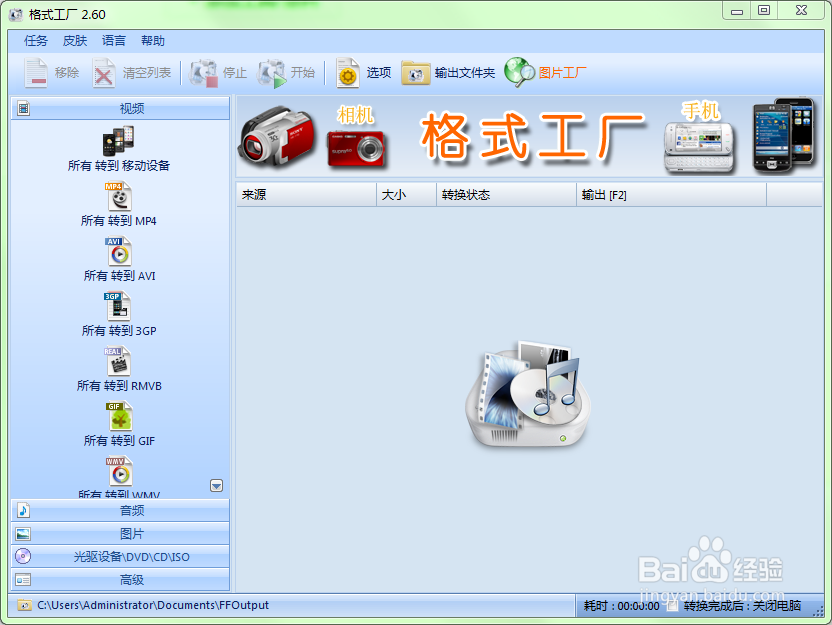Image resolution: width=832 pixels, height=625 pixels.
Task: Sort by the 转换状态 column header
Action: (506, 195)
